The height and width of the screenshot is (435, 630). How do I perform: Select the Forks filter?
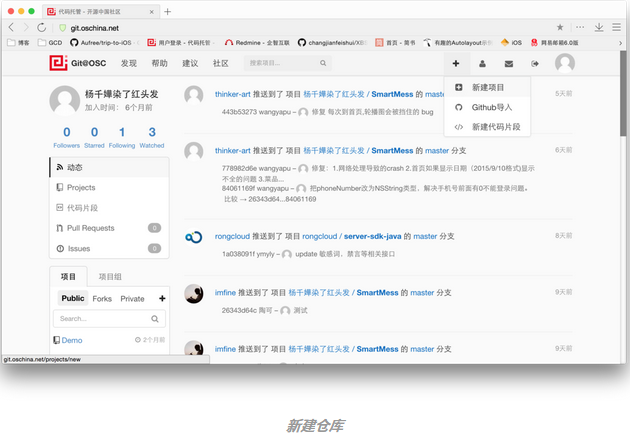[102, 298]
